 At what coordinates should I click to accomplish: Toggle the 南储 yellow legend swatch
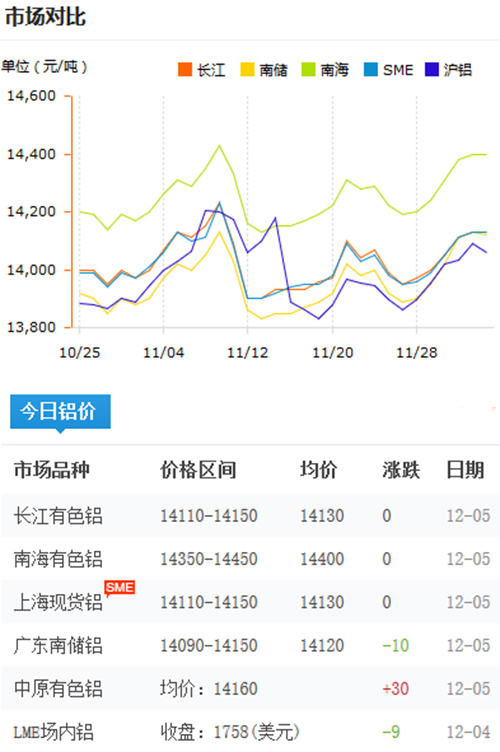click(247, 70)
